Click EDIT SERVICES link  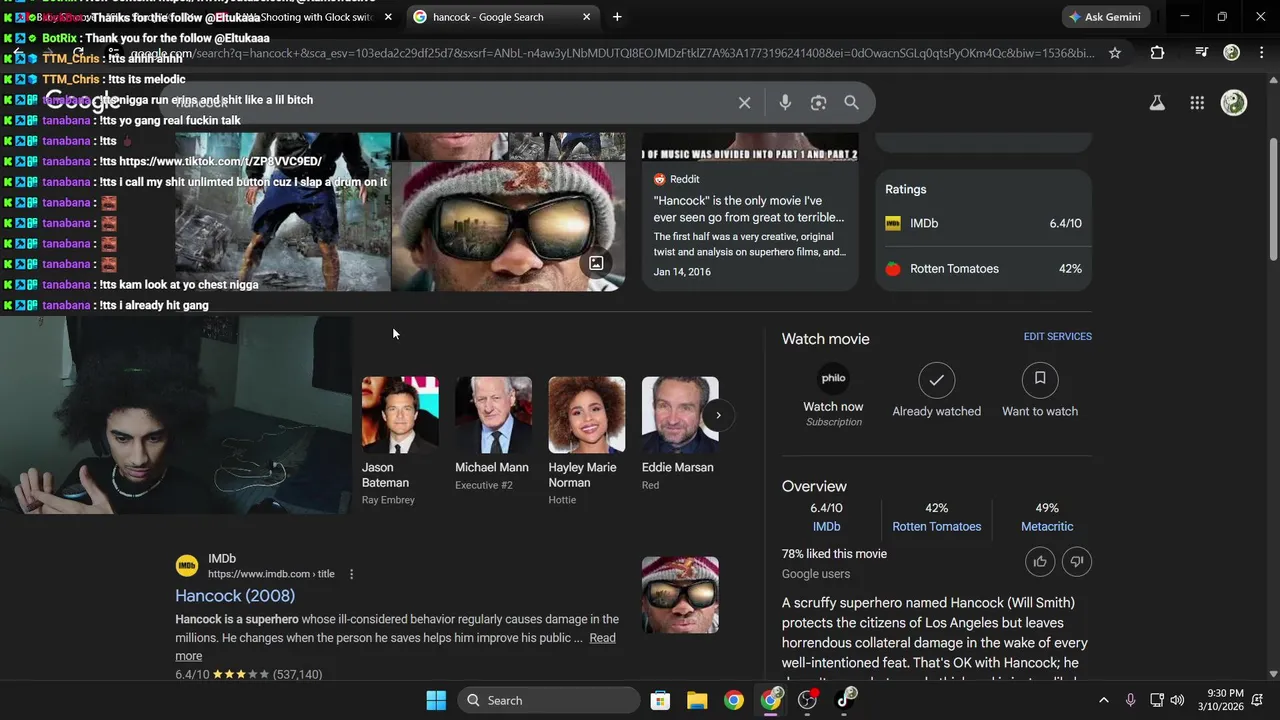pos(1057,337)
